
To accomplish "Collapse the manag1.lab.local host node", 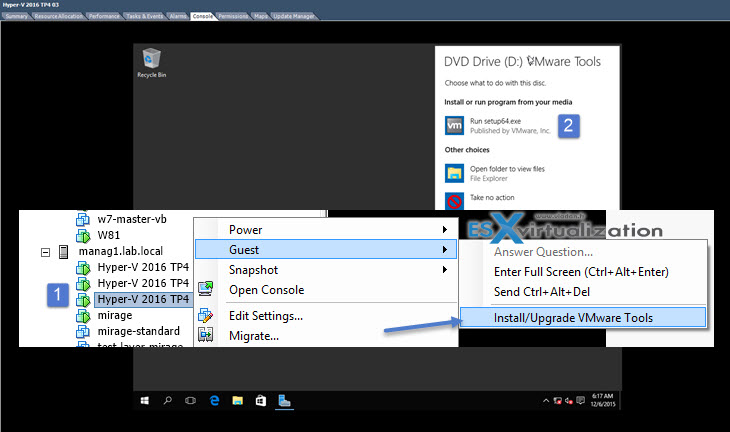I will (x=46, y=252).
